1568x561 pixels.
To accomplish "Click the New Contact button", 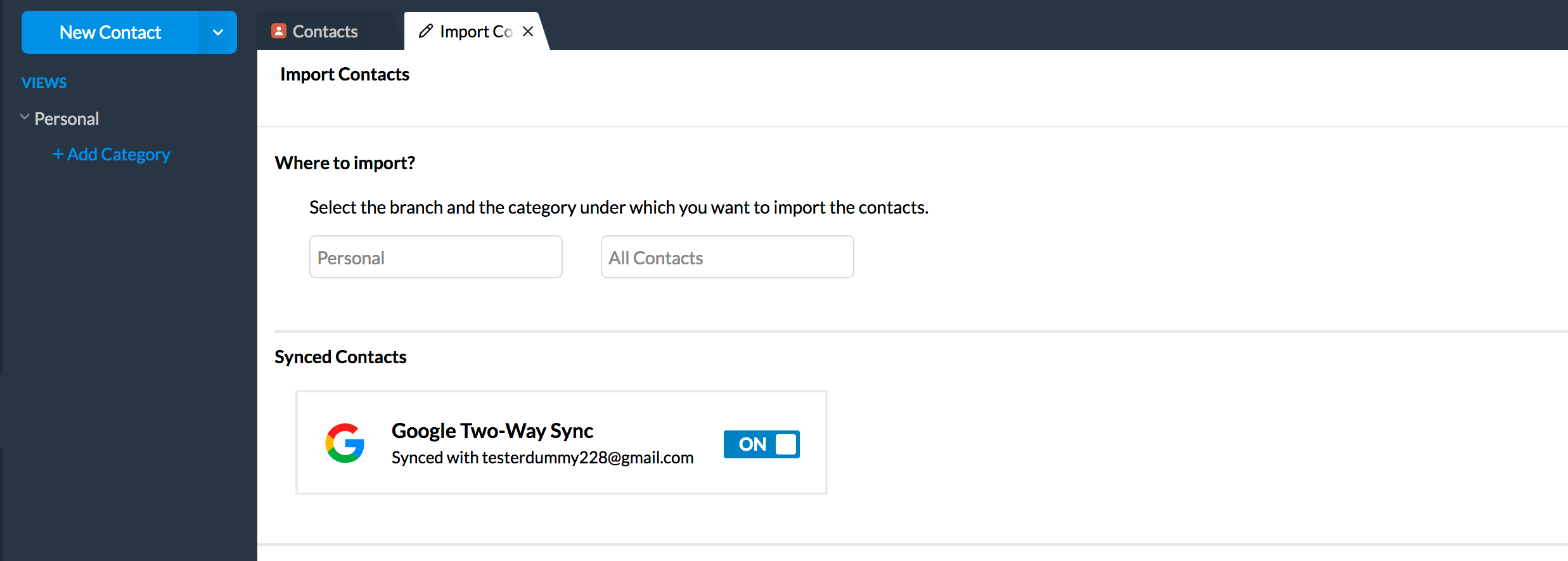I will pyautogui.click(x=110, y=32).
